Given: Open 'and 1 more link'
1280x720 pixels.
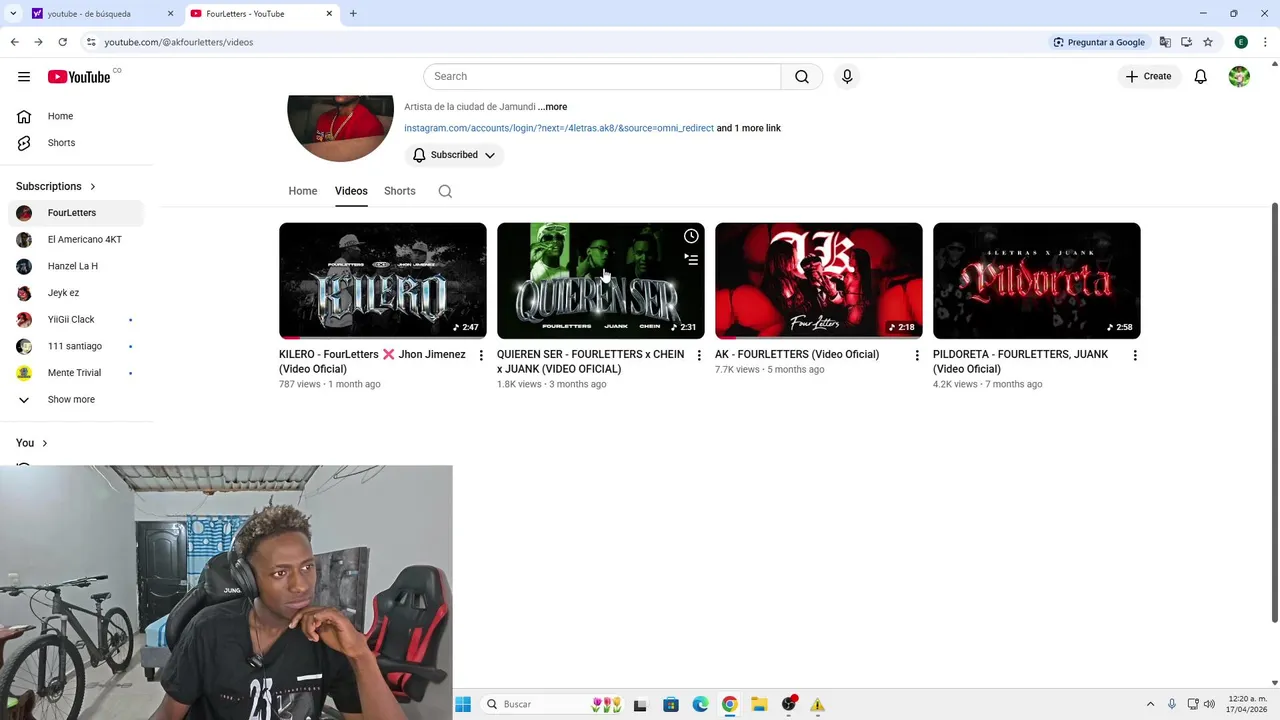Looking at the screenshot, I should 749,128.
